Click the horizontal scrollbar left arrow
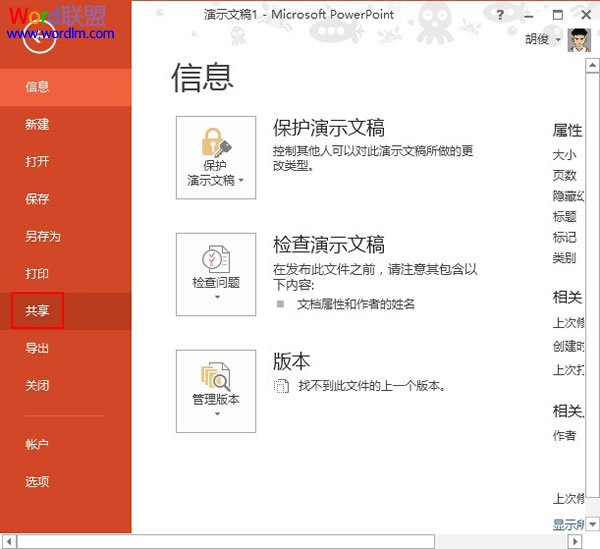 pos(9,541)
